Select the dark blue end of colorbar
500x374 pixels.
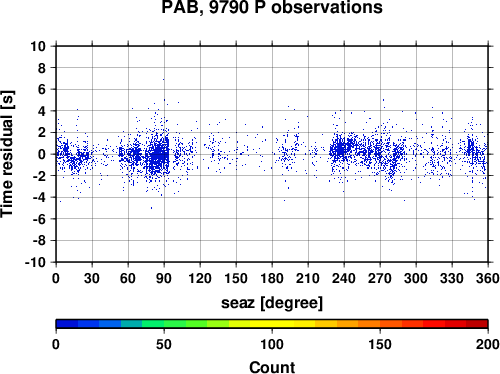coord(67,323)
